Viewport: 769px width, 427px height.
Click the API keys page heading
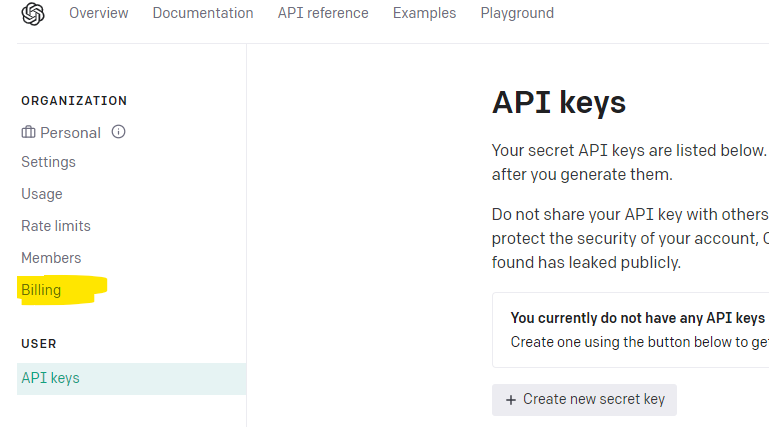[559, 102]
